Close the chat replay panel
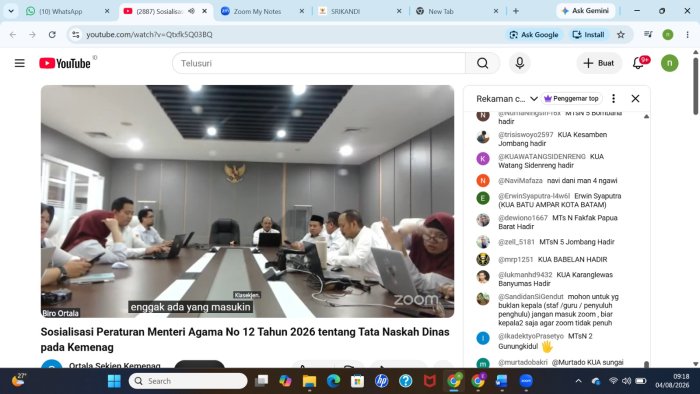 (635, 99)
